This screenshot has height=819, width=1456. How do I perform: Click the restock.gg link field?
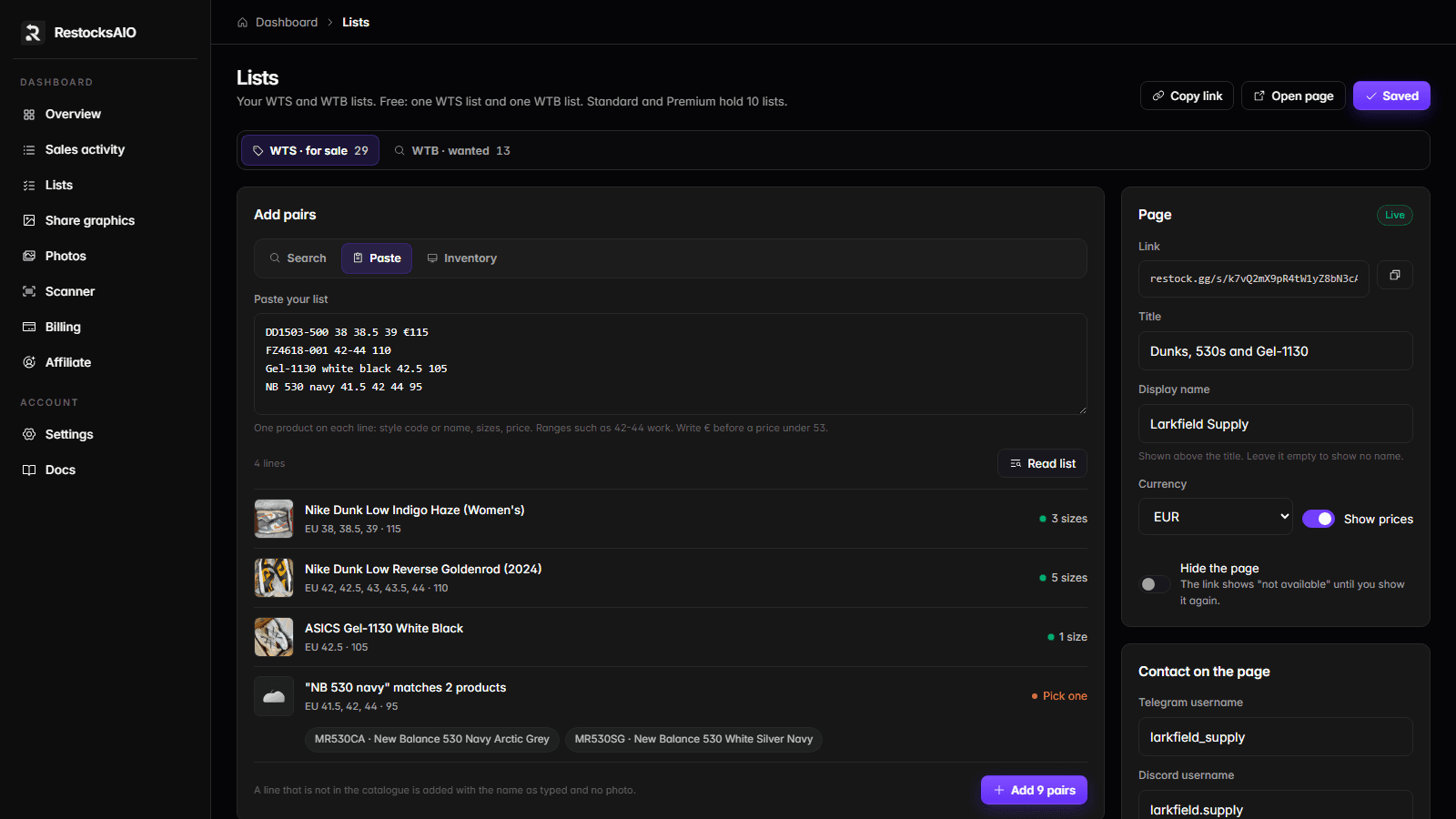tap(1254, 278)
